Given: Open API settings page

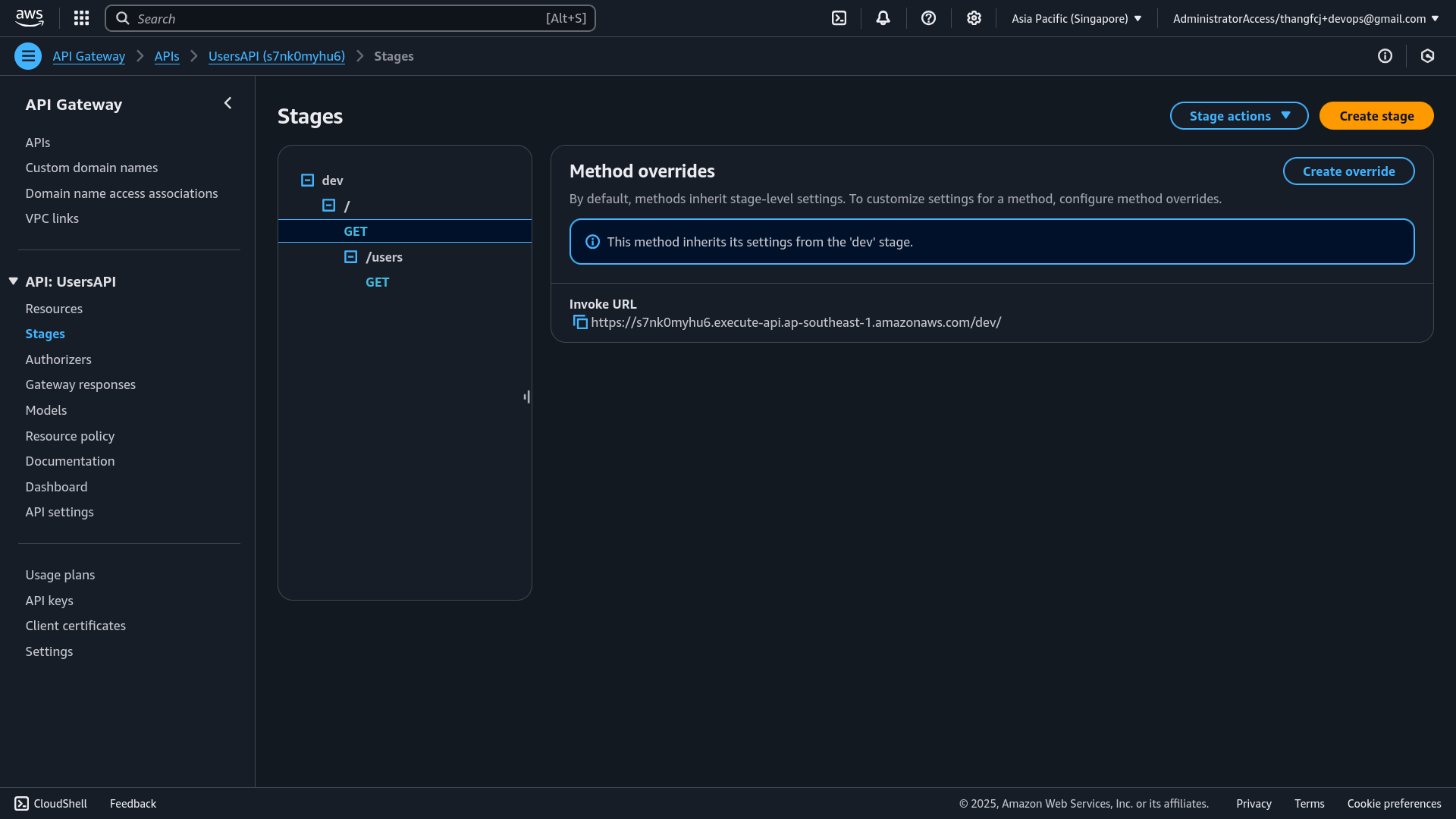Looking at the screenshot, I should click(60, 512).
